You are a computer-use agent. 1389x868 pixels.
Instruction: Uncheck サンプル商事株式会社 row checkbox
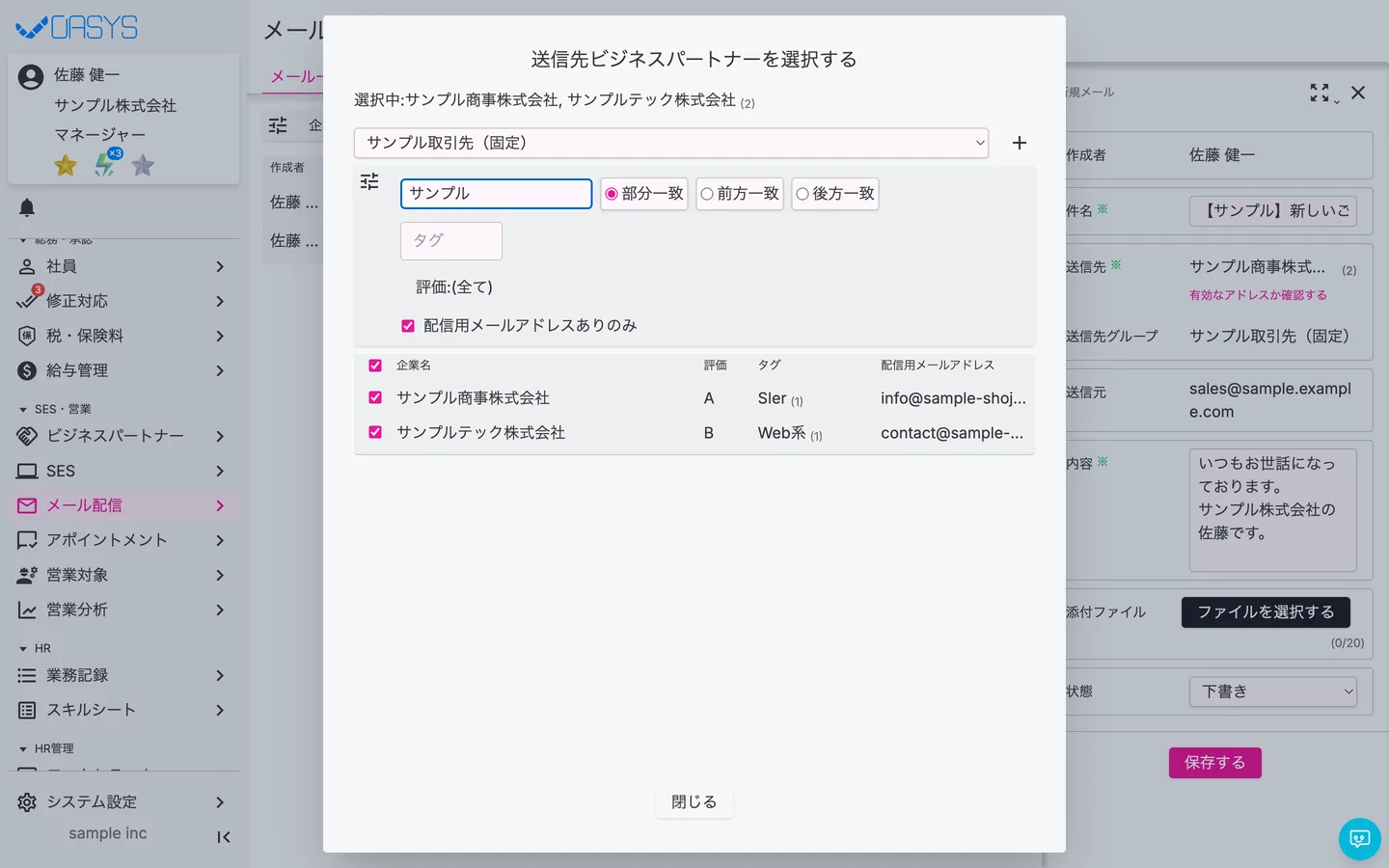coord(375,397)
